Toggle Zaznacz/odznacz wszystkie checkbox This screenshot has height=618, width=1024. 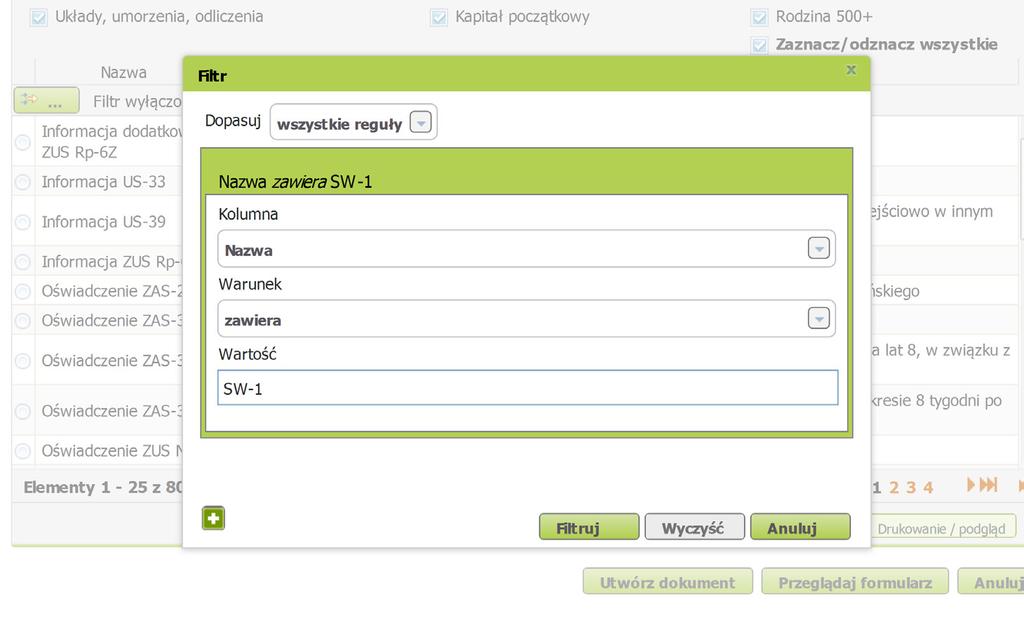click(x=759, y=45)
